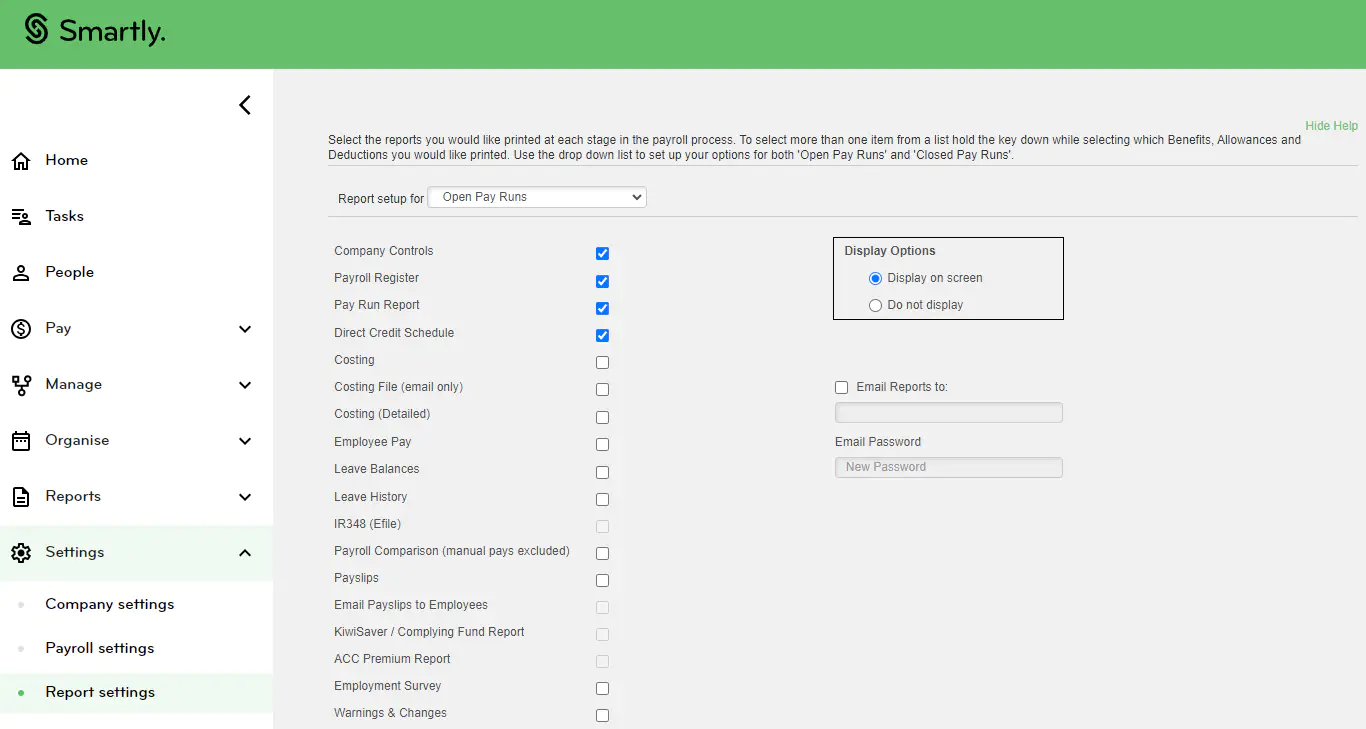
Task: Click the Hide Help link
Action: 1330,125
